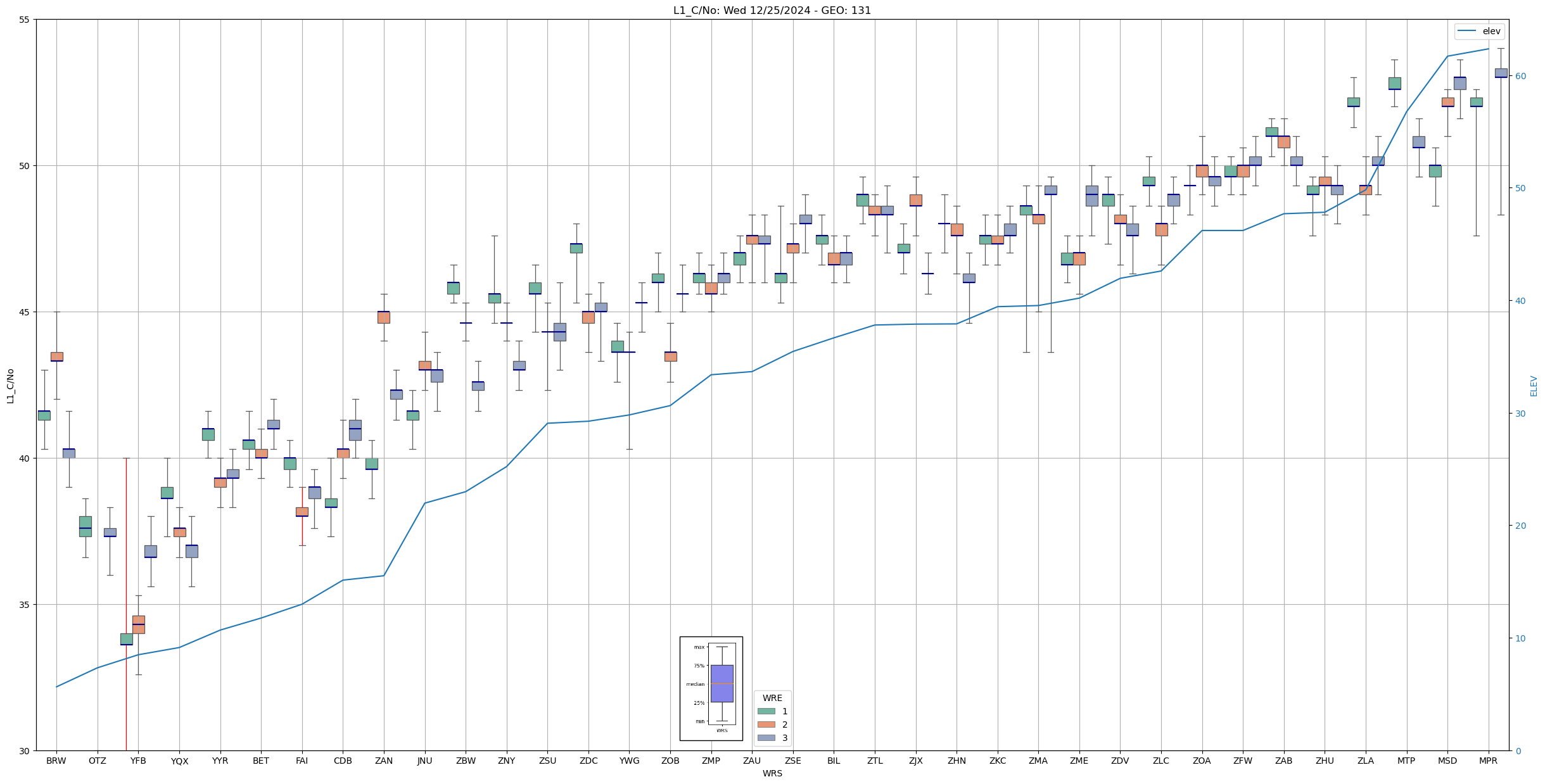Click the MPR station tick label
The width and height of the screenshot is (1545, 784).
coord(1488,761)
